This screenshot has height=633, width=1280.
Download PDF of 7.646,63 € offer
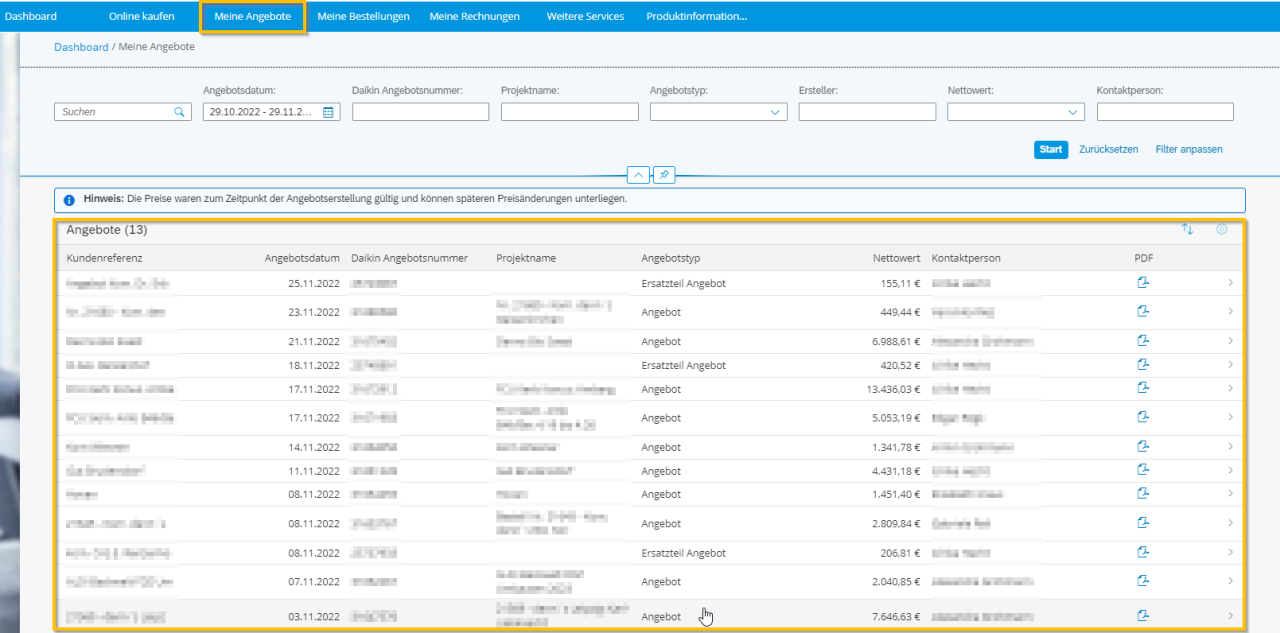pos(1143,616)
